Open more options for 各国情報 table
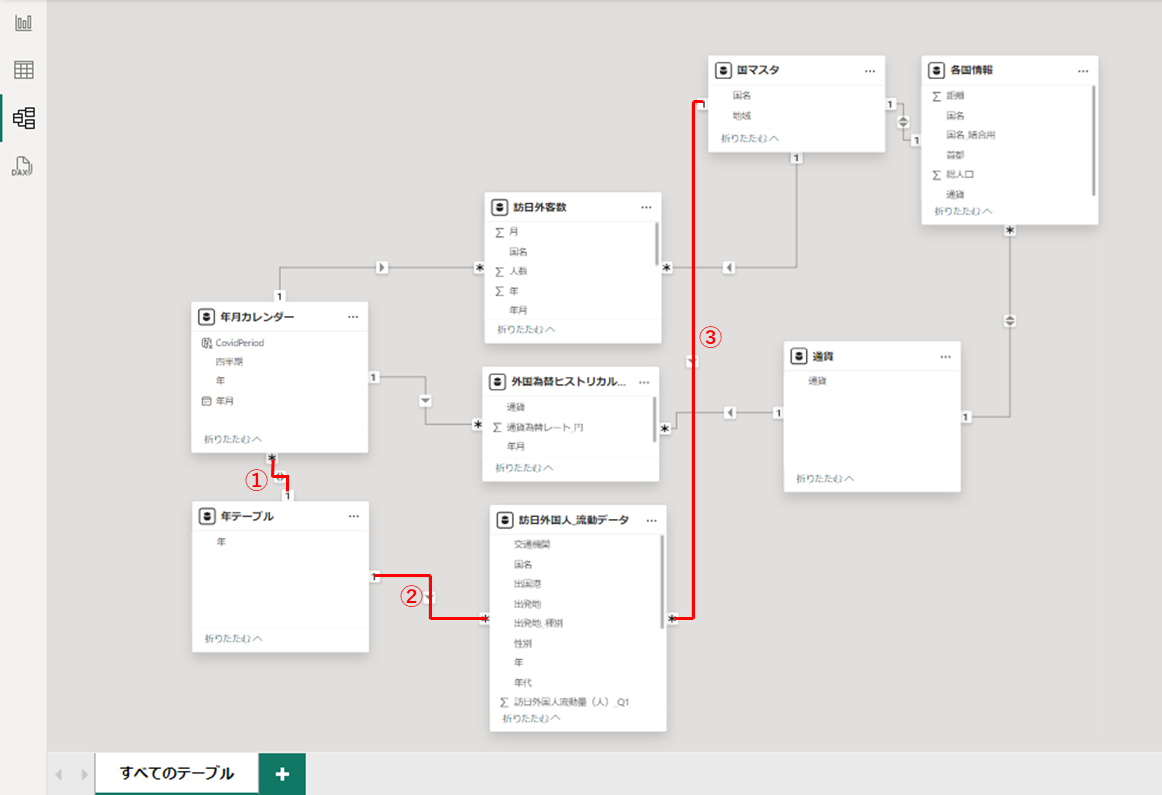The width and height of the screenshot is (1162, 795). click(1083, 71)
